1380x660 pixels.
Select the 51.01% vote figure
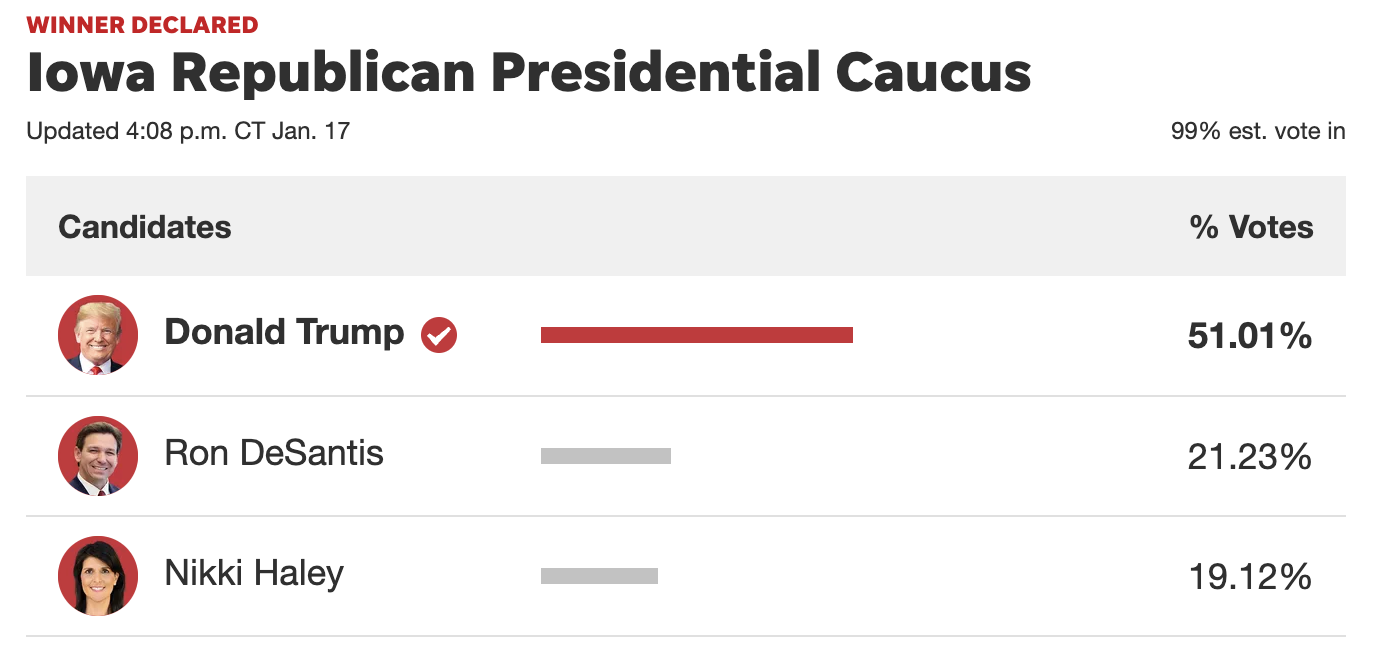(1249, 336)
